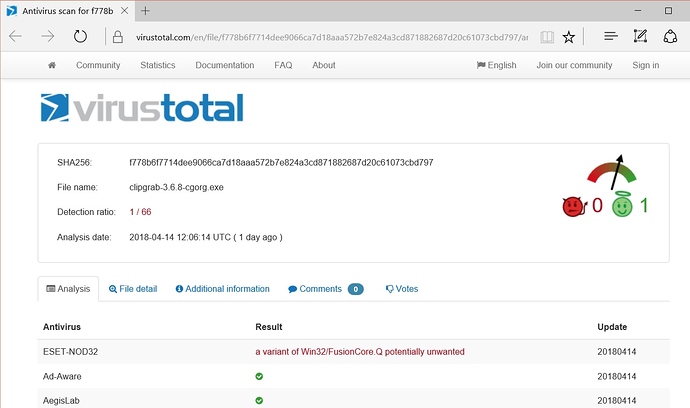Open reading view book icon
Viewport: 690px width, 408px height.
pos(547,37)
